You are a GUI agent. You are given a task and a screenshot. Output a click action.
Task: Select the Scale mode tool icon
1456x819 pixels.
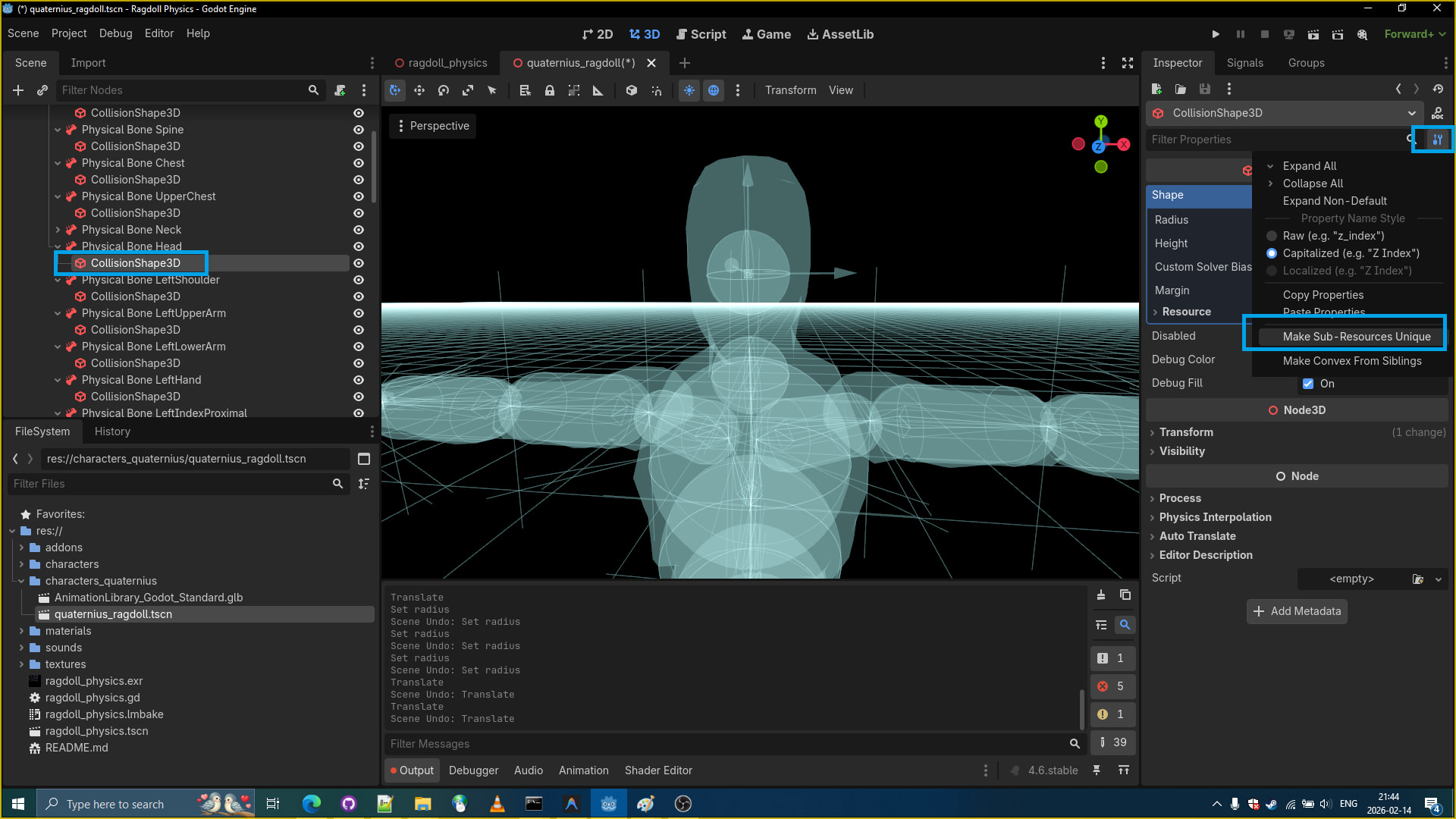click(468, 90)
